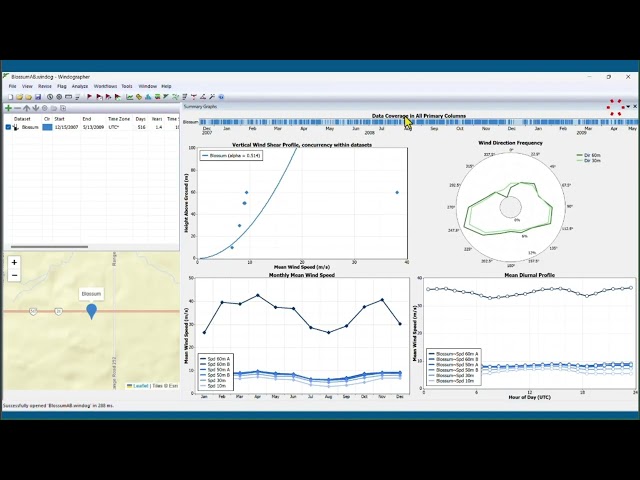
Task: Click the Blossom dataset blue color swatch
Action: point(47,127)
